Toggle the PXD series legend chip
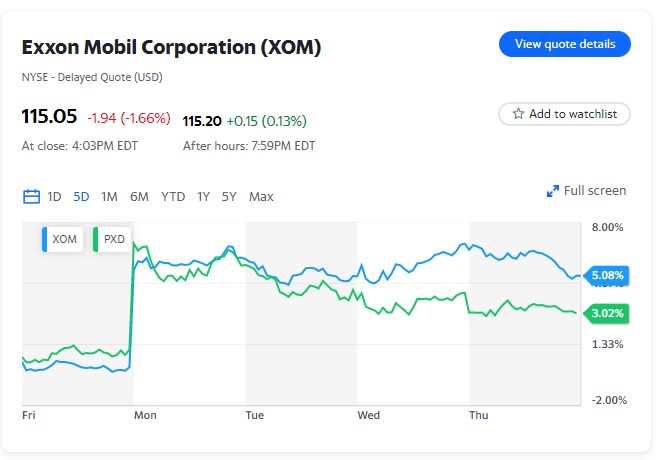Image resolution: width=656 pixels, height=460 pixels. tap(112, 239)
